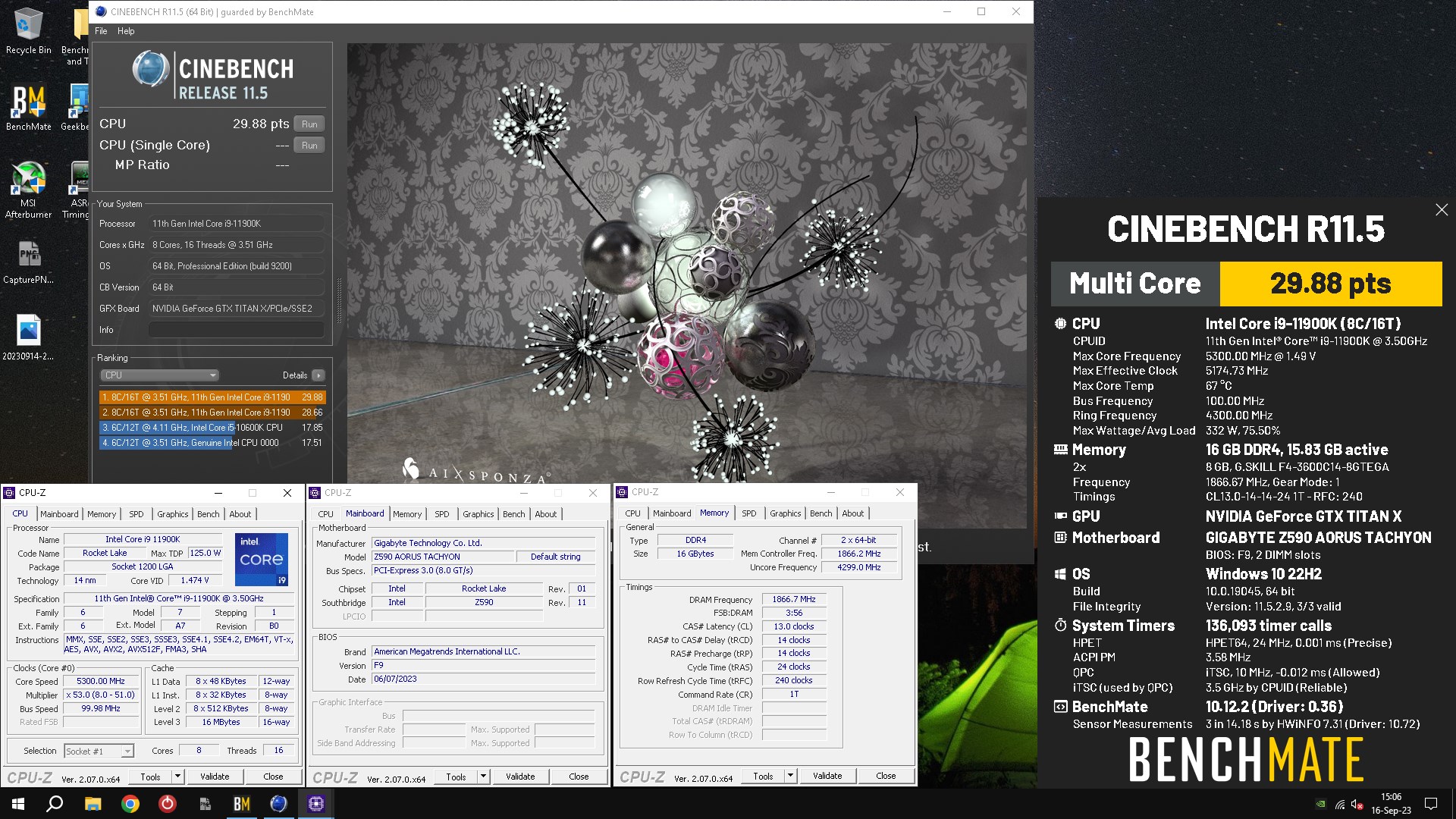Open Windows Search from the taskbar
This screenshot has width=1456, height=819.
click(x=55, y=804)
